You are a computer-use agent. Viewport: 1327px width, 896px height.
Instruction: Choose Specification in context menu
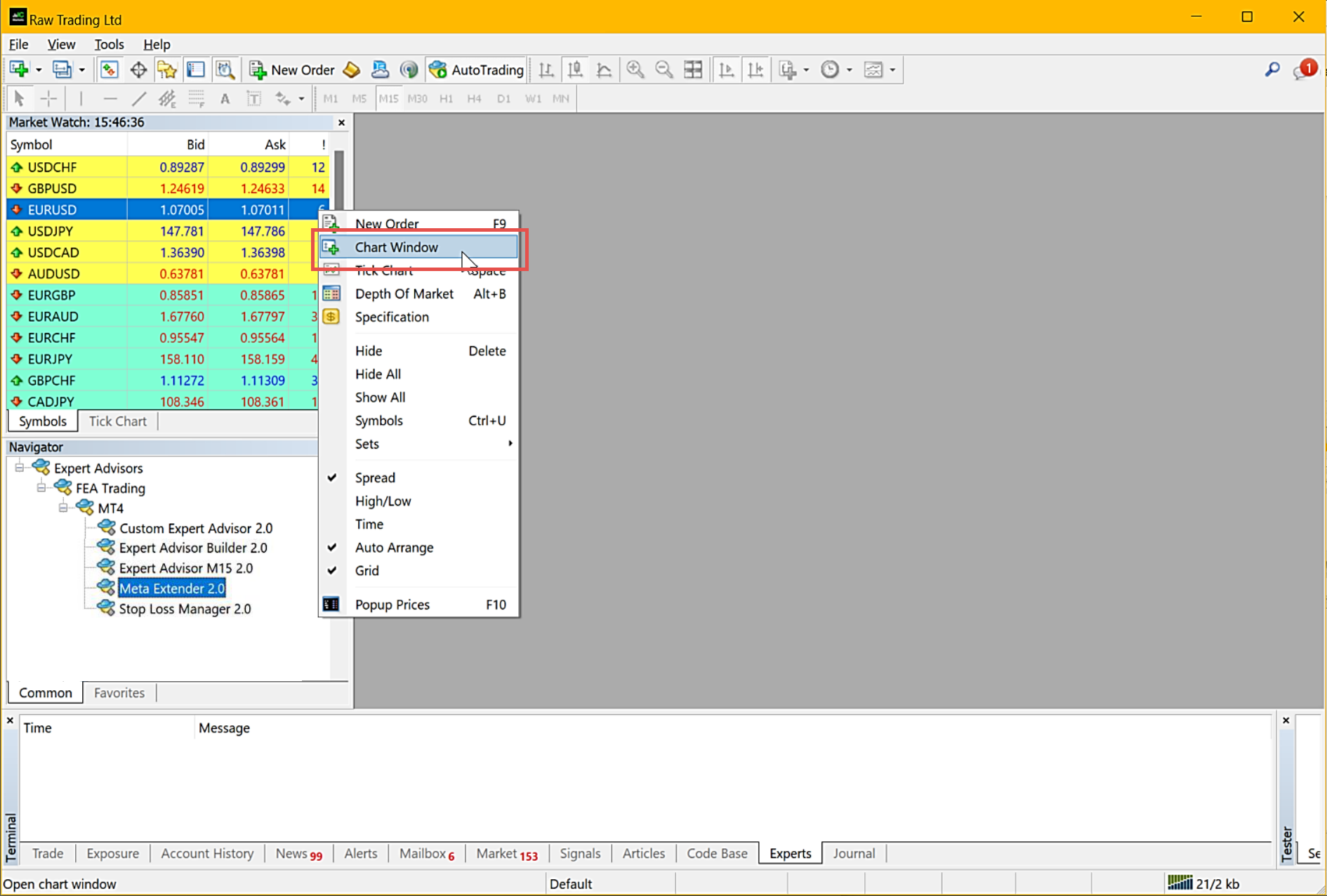[x=418, y=317]
